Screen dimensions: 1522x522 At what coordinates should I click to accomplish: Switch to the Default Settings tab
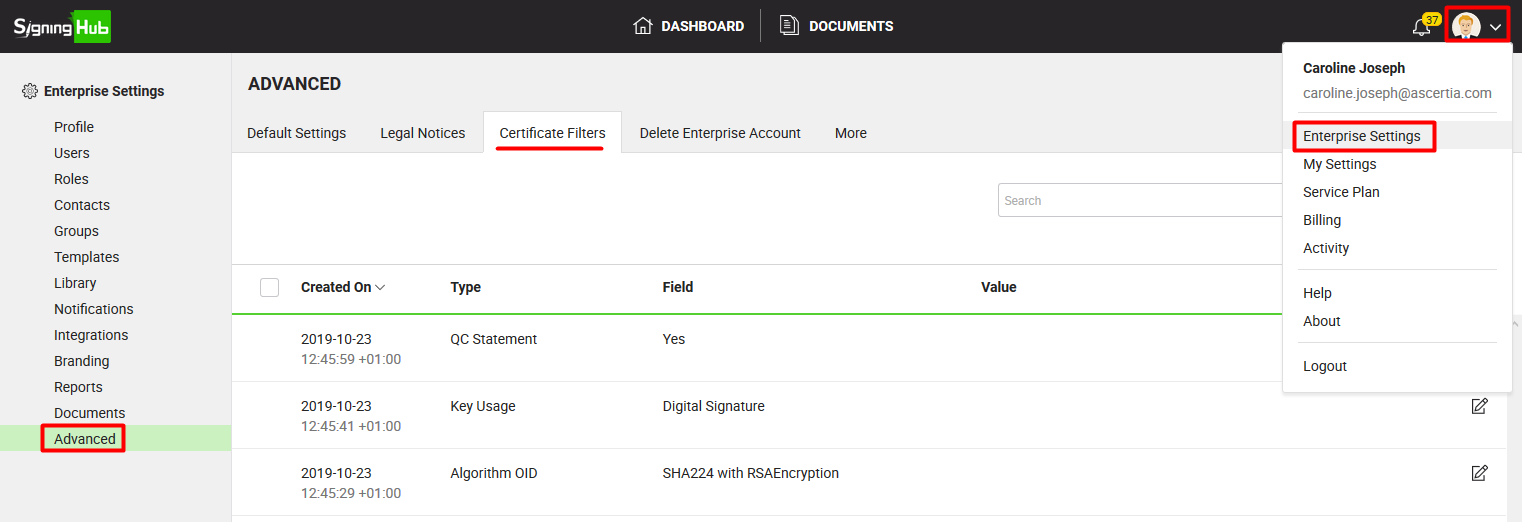point(296,133)
